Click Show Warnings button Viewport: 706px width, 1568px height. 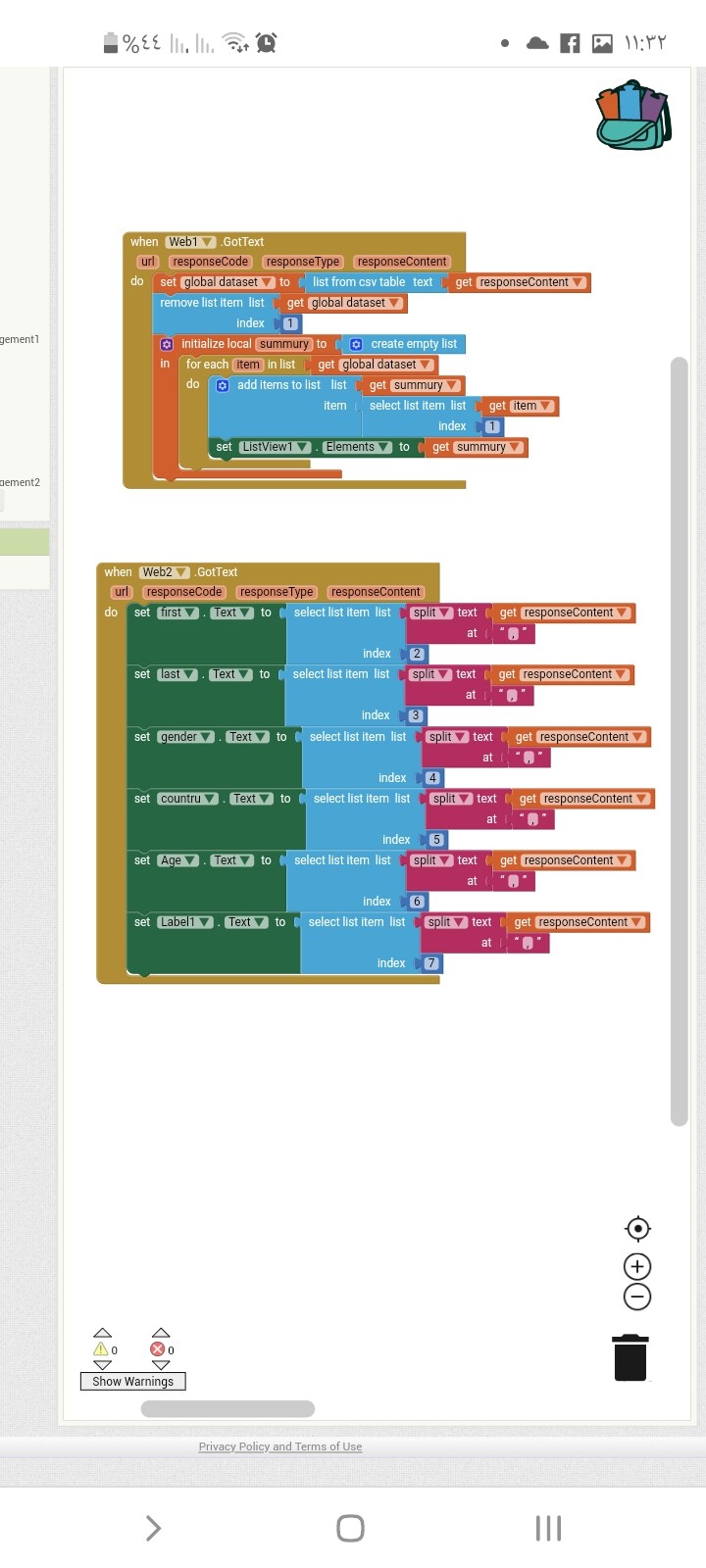tap(132, 1381)
